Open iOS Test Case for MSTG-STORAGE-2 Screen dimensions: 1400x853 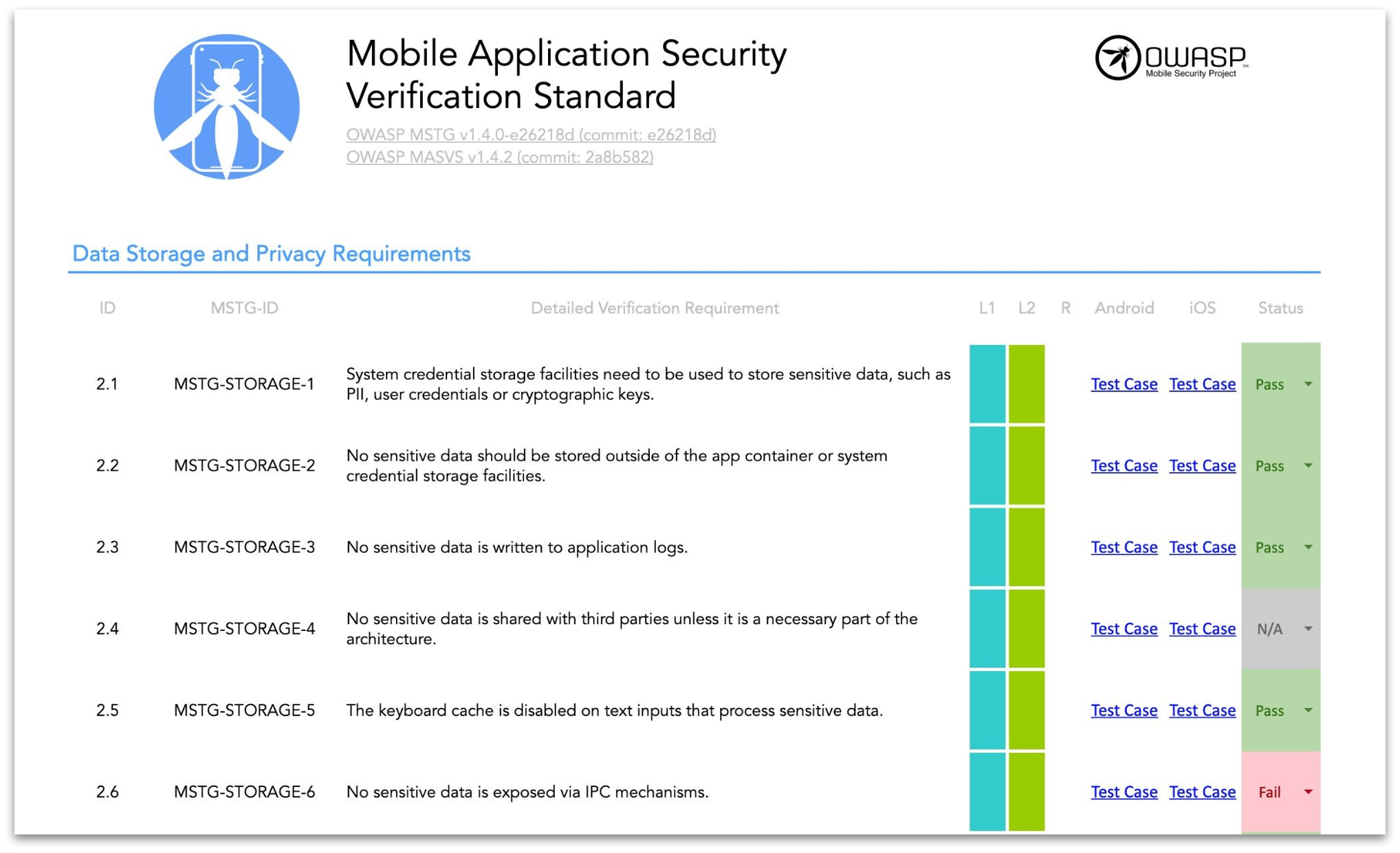[x=1202, y=466]
